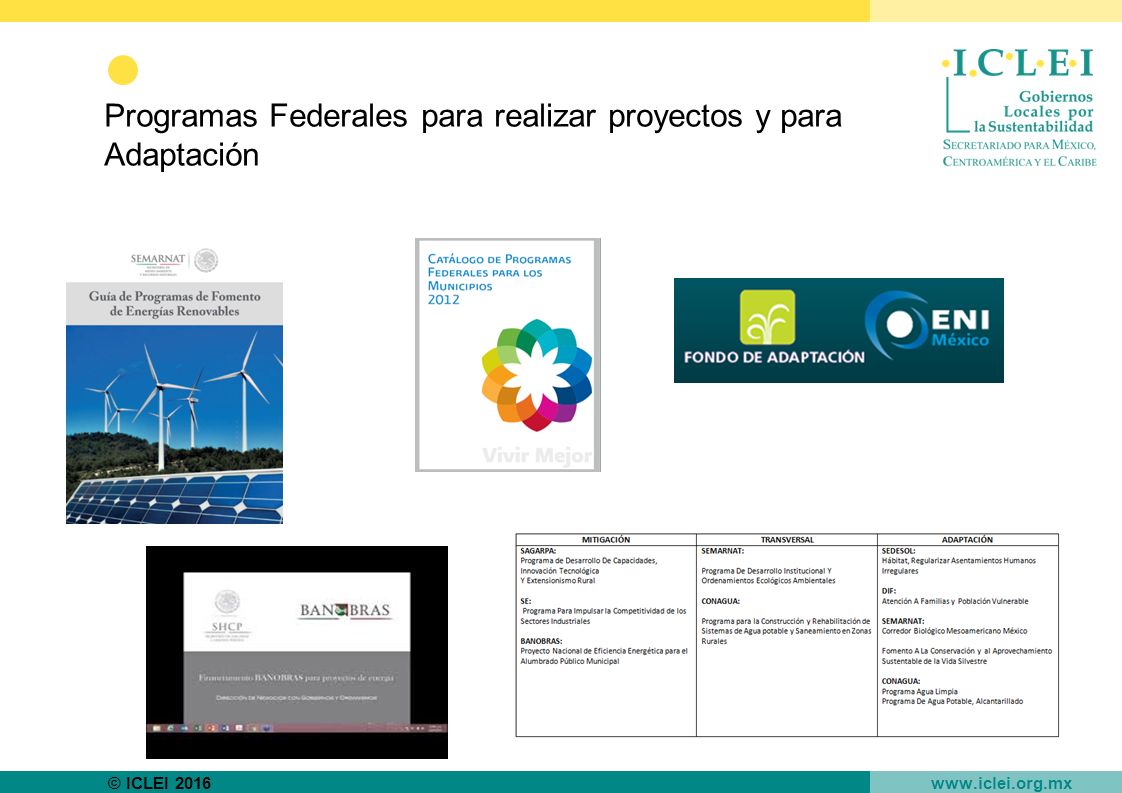The width and height of the screenshot is (1122, 793).
Task: Play the BANOBRAS financing video thumbnail
Action: (297, 652)
